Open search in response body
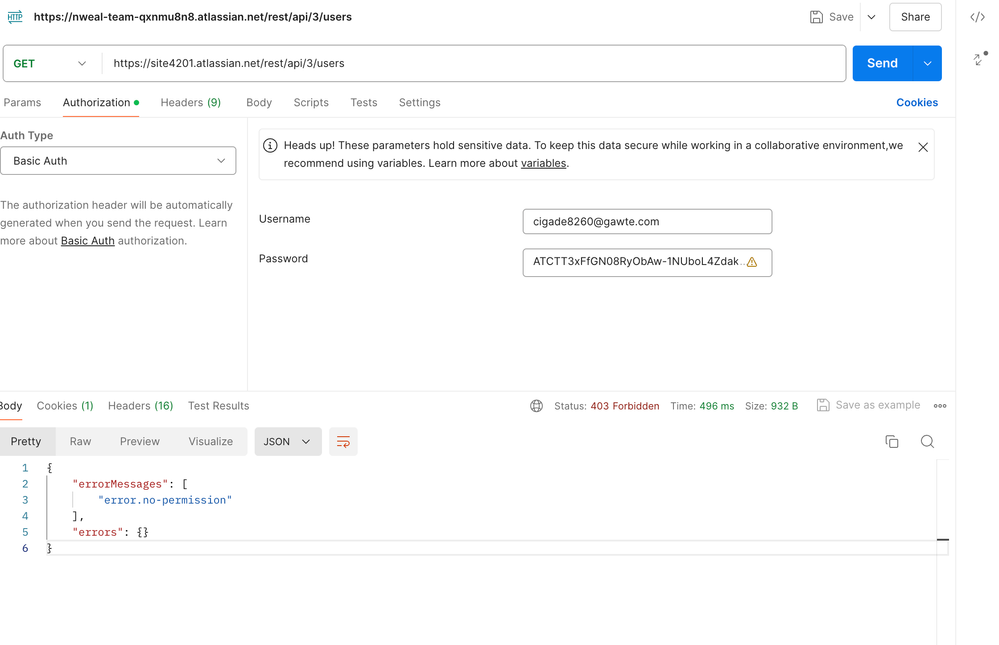Image resolution: width=999 pixels, height=645 pixels. (x=927, y=441)
